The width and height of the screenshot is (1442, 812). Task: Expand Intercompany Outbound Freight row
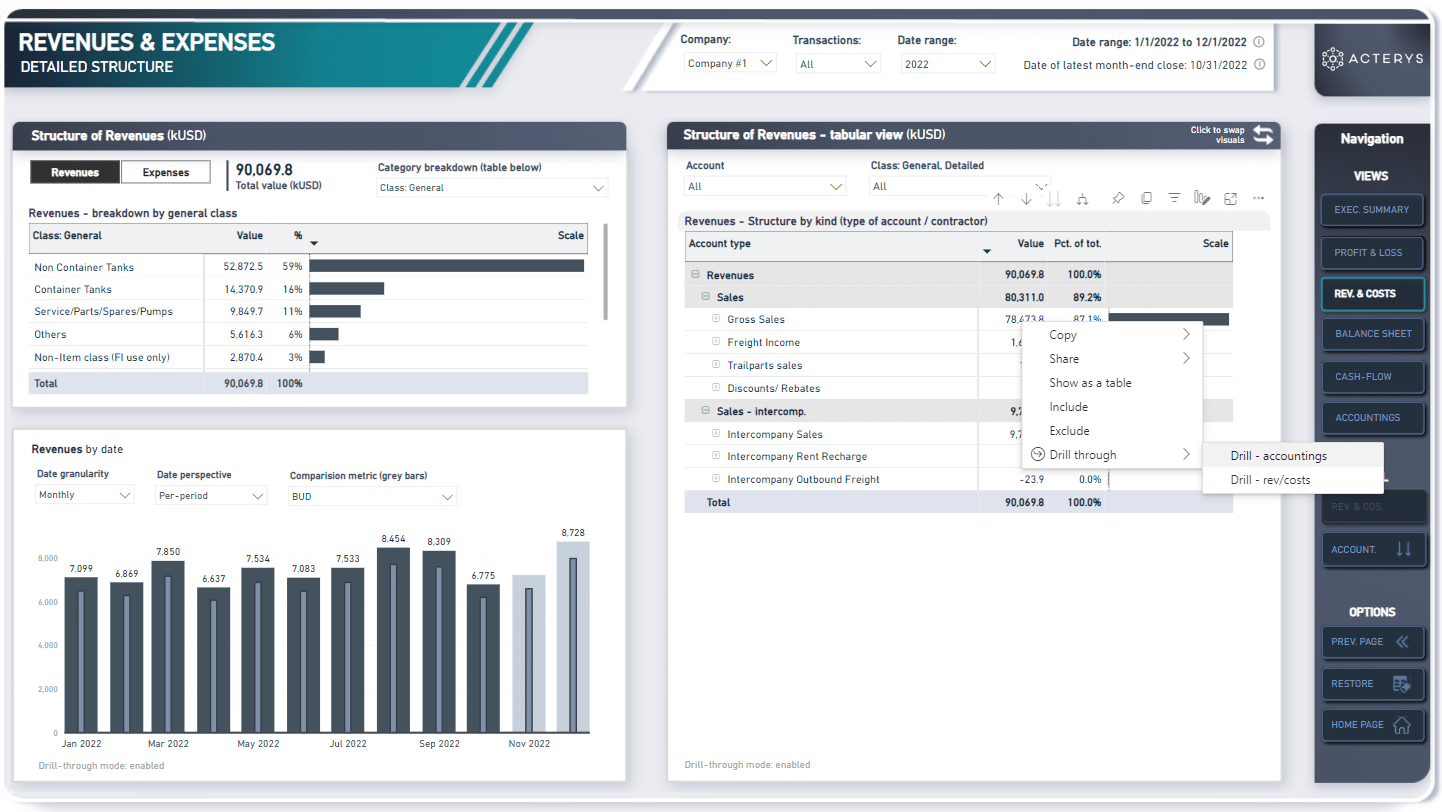click(716, 479)
